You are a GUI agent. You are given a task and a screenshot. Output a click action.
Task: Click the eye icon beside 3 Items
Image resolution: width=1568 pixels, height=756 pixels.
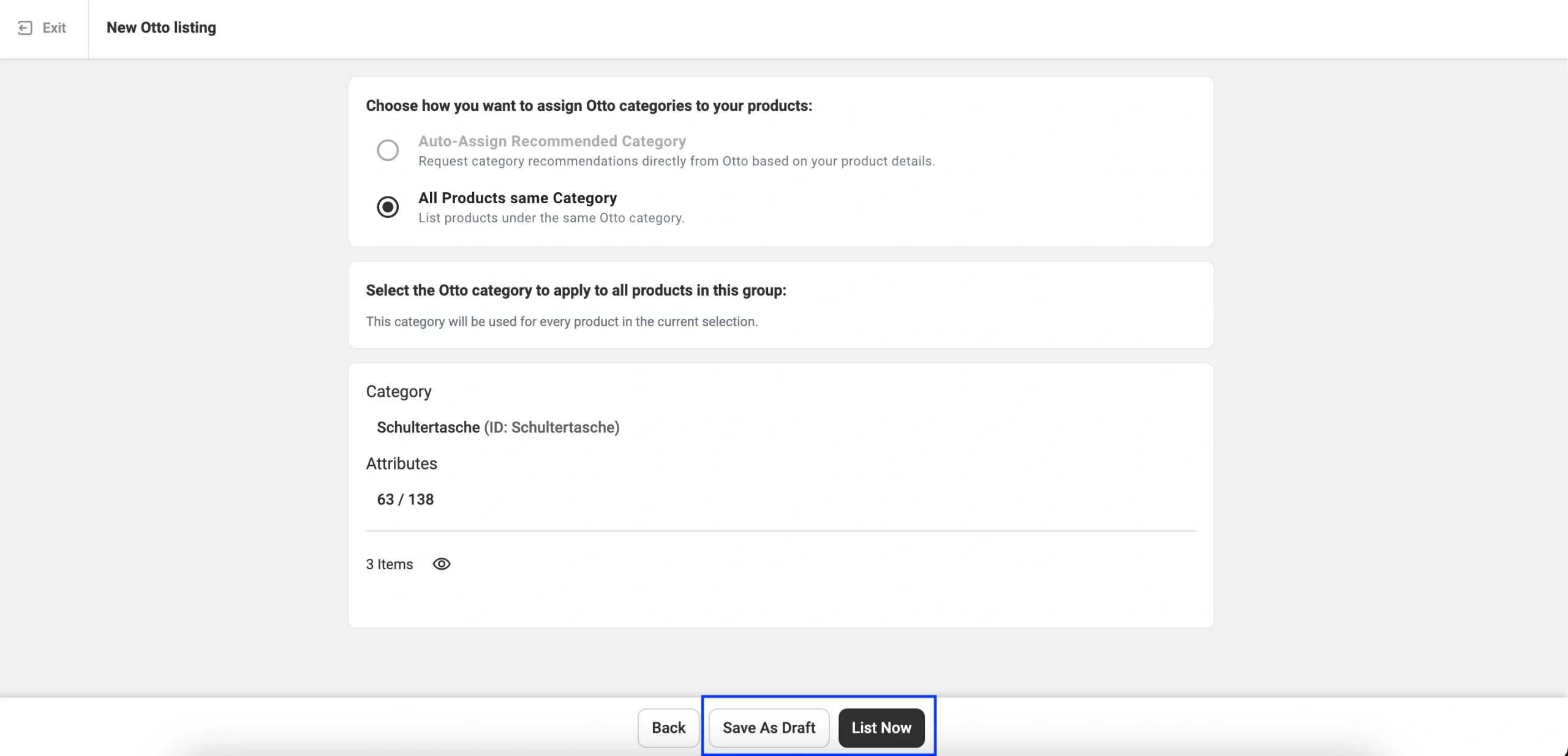[441, 564]
